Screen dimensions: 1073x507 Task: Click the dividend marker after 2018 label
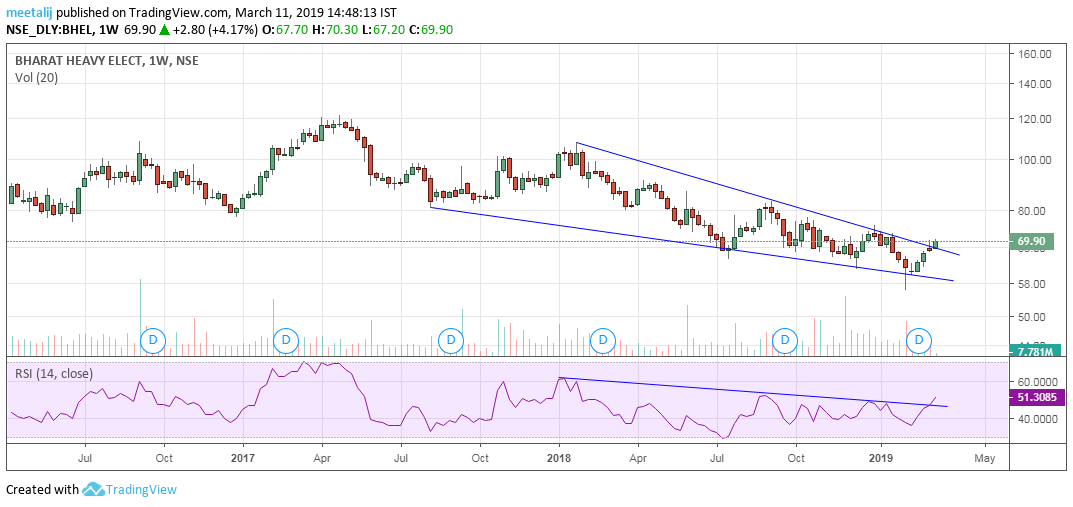[x=603, y=339]
